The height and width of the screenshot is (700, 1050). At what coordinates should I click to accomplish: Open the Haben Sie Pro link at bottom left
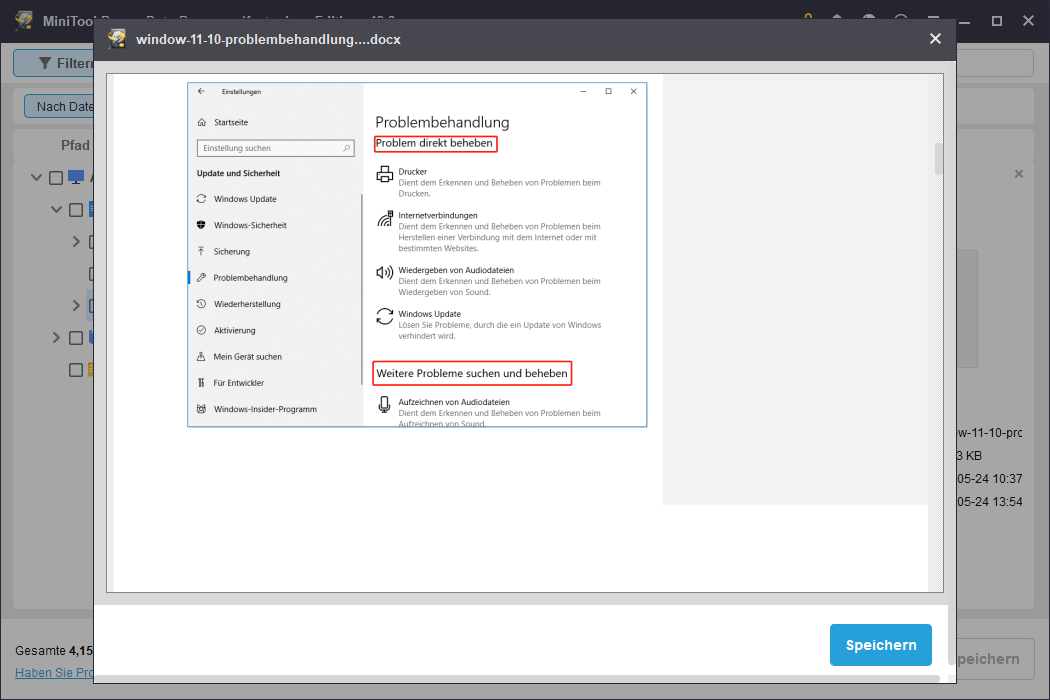pyautogui.click(x=55, y=672)
